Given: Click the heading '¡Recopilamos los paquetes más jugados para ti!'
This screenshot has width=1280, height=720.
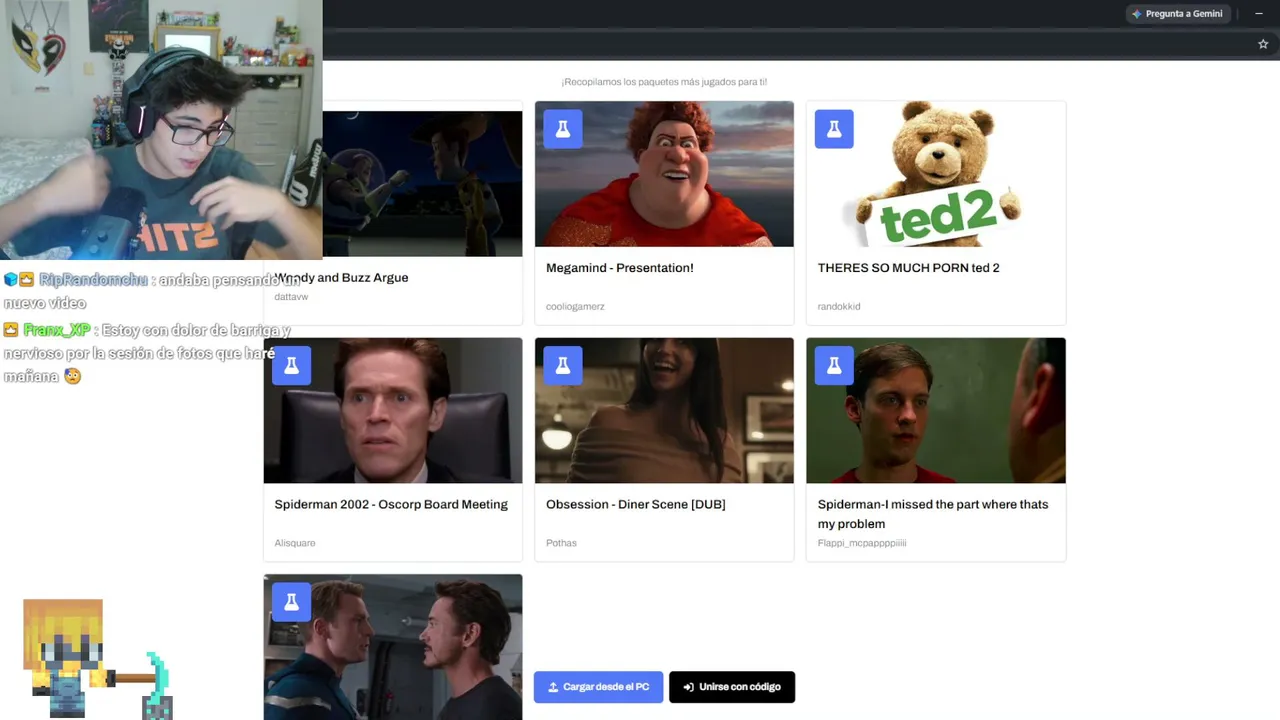Looking at the screenshot, I should (x=664, y=82).
